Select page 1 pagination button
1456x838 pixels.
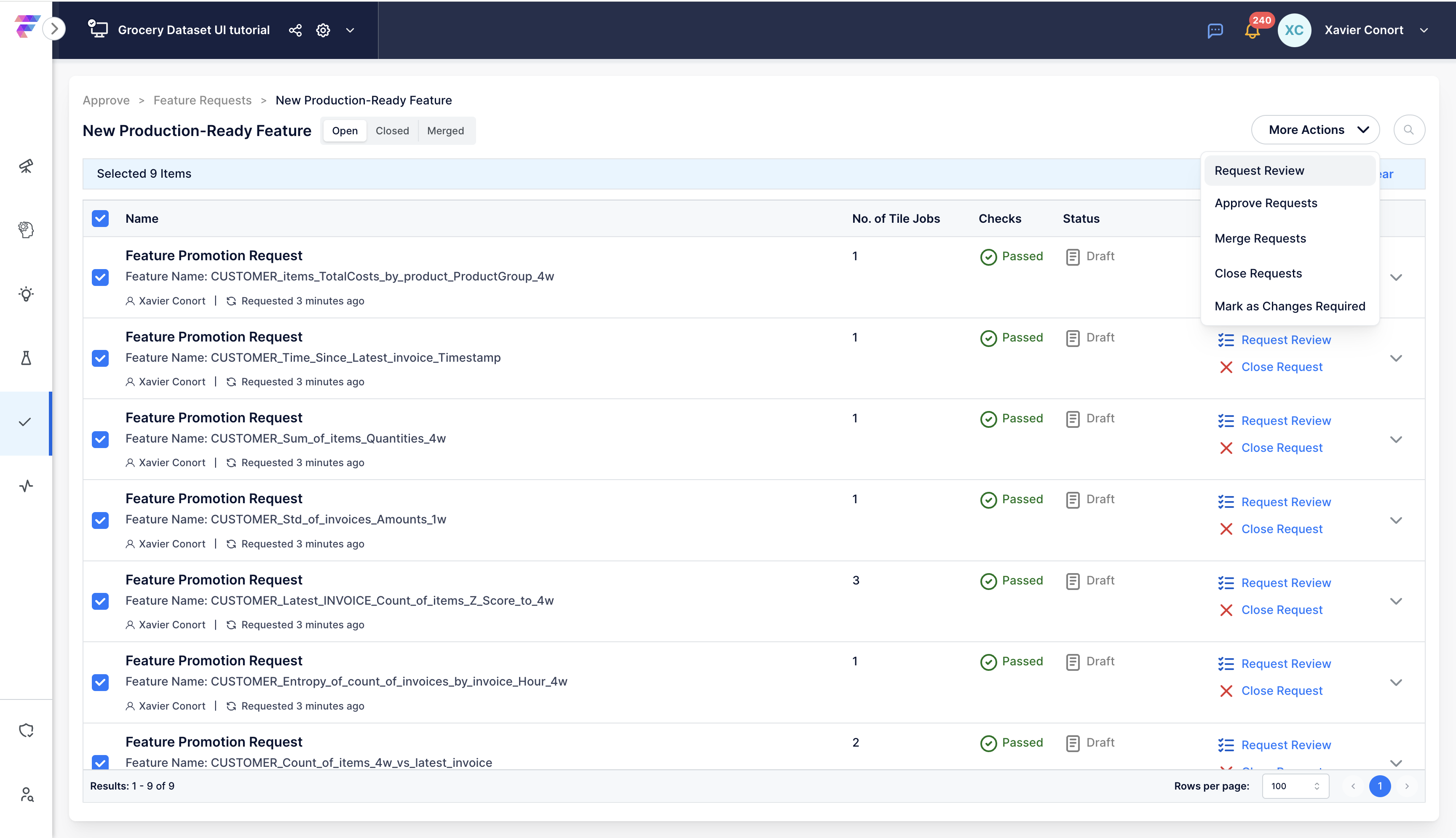point(1379,786)
